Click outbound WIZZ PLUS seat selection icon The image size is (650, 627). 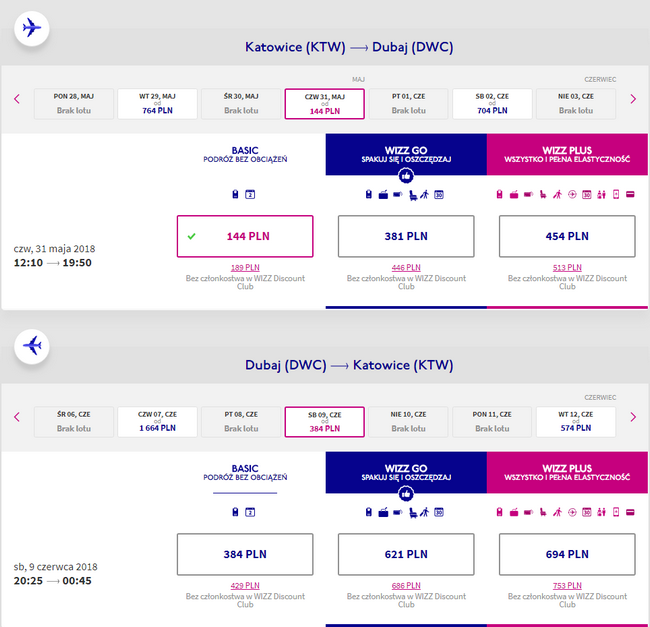(543, 194)
